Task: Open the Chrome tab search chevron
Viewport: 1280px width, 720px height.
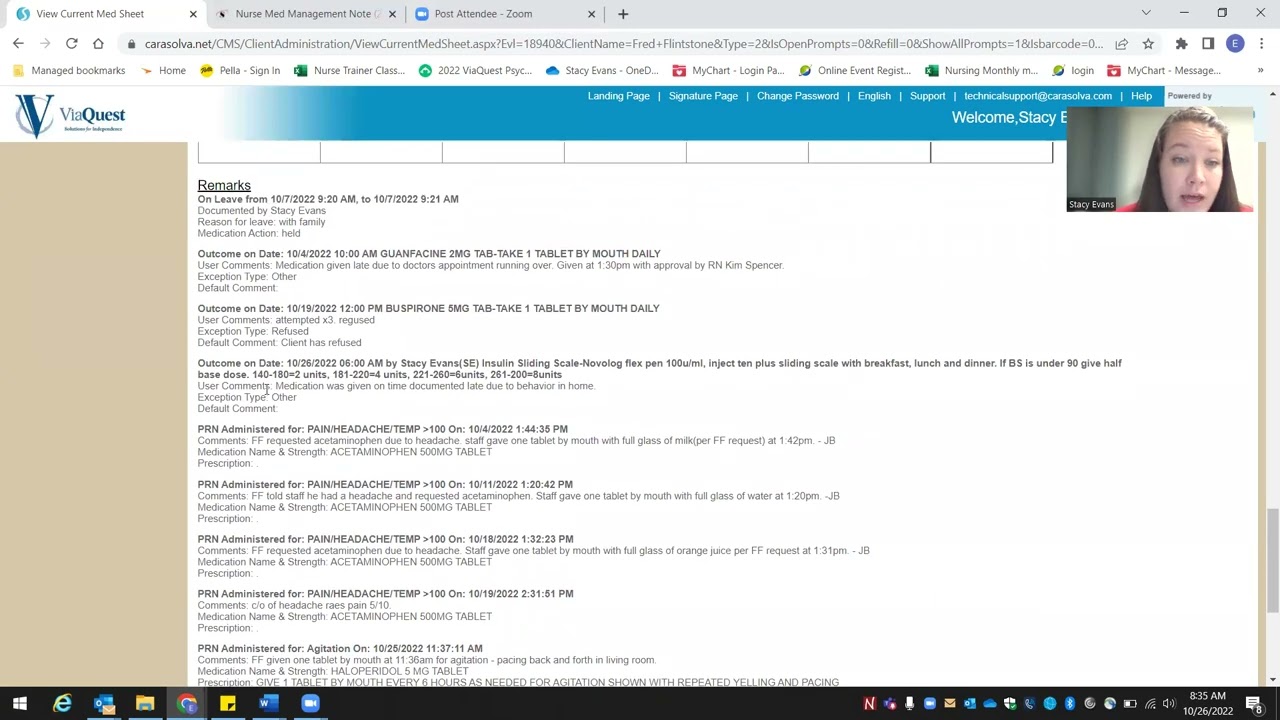Action: pos(1146,13)
